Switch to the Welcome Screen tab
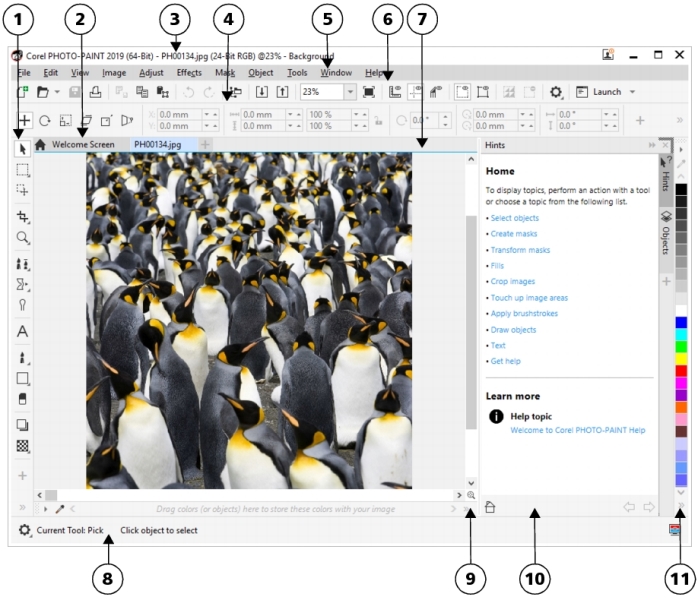This screenshot has height=600, width=698. click(82, 145)
